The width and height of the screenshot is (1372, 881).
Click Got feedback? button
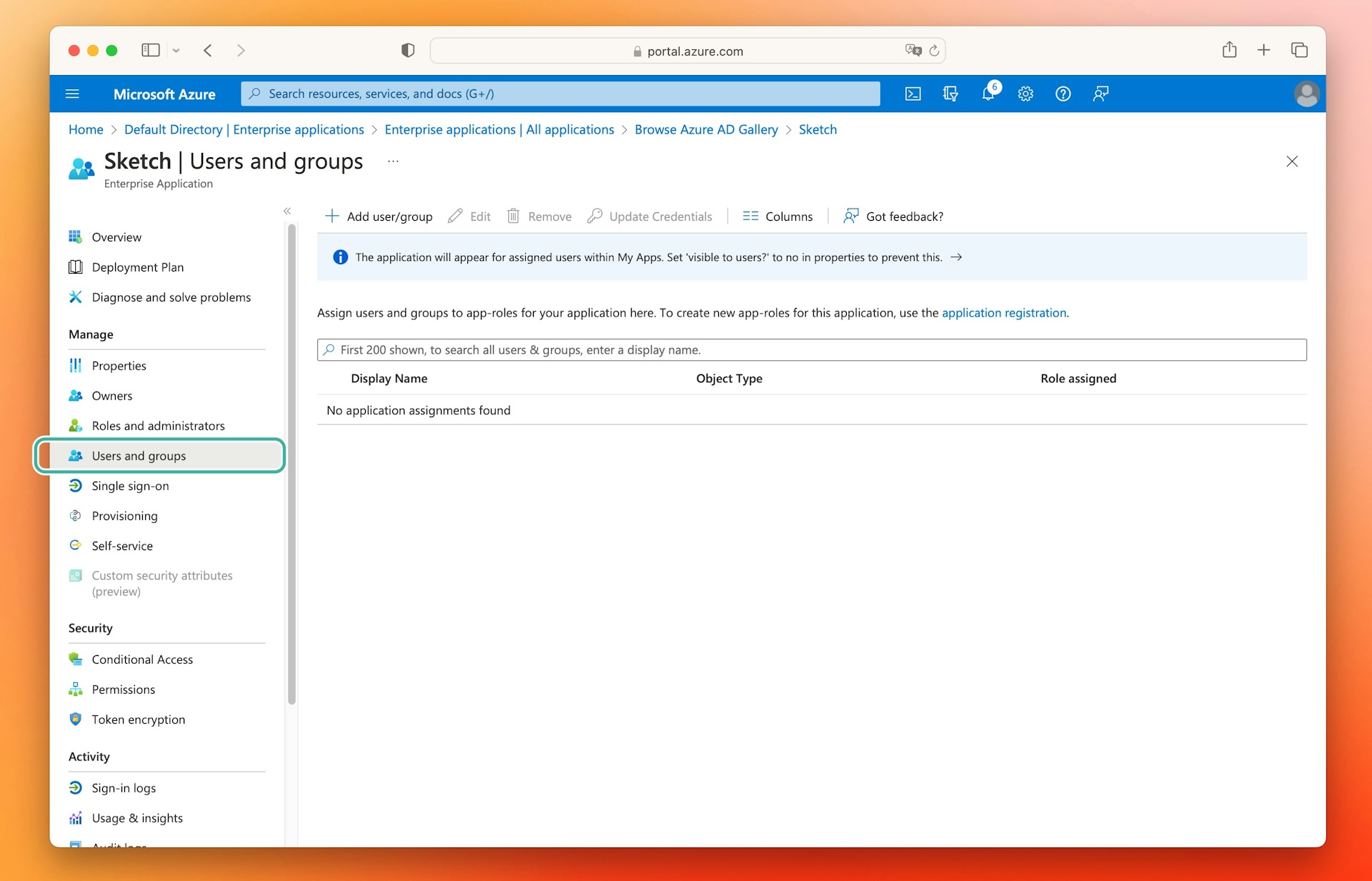point(893,216)
